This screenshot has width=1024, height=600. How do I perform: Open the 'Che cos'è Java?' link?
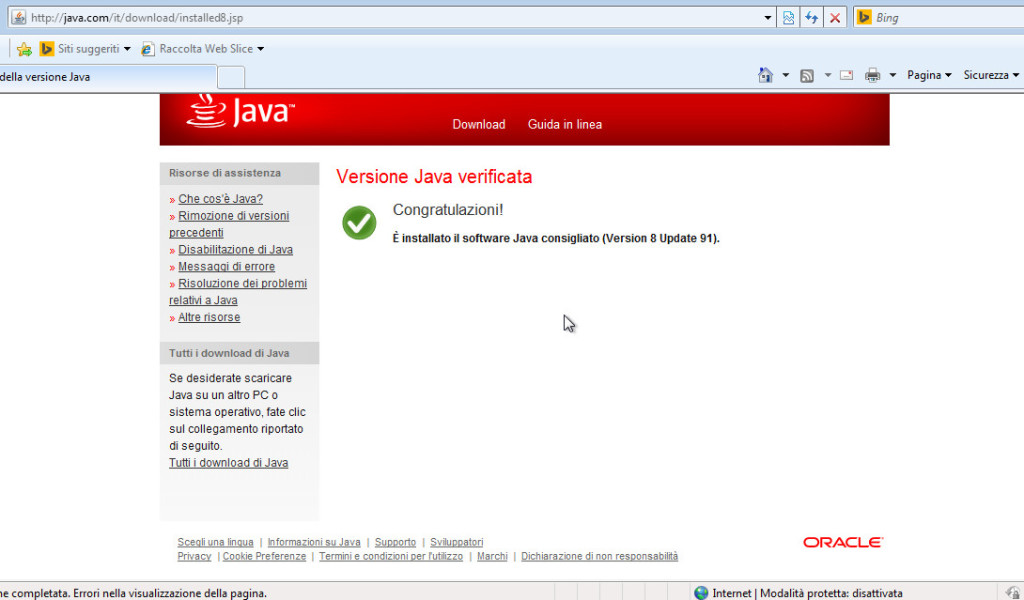(220, 198)
